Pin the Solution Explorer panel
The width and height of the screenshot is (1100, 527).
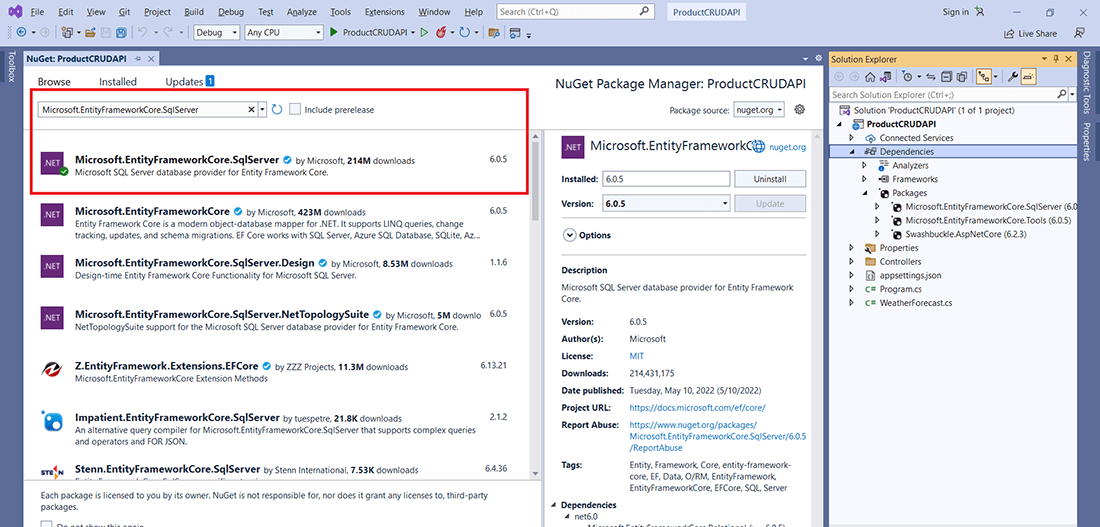pyautogui.click(x=1057, y=60)
